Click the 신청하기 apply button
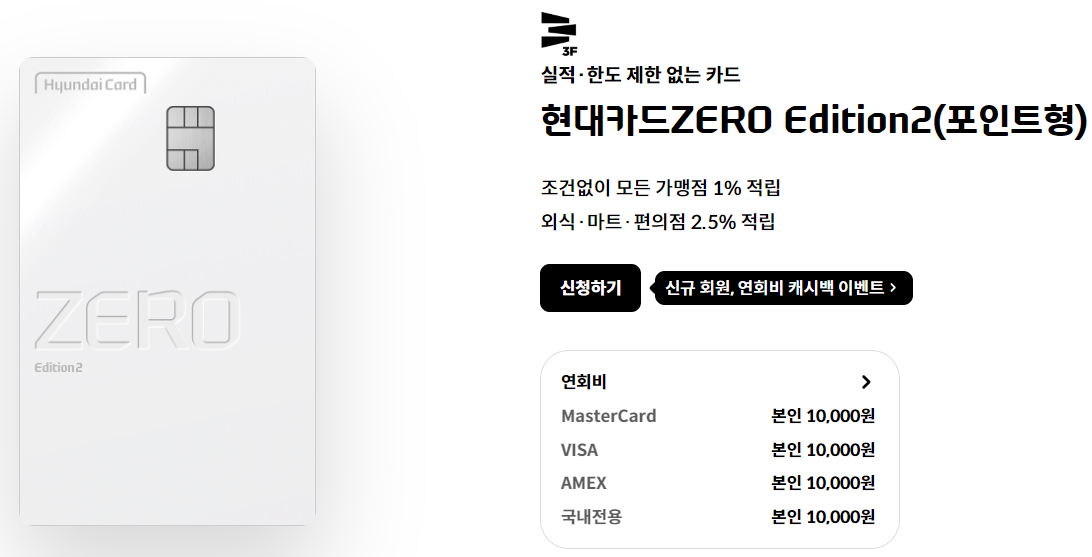Viewport: 1092px width, 557px height. tap(590, 288)
